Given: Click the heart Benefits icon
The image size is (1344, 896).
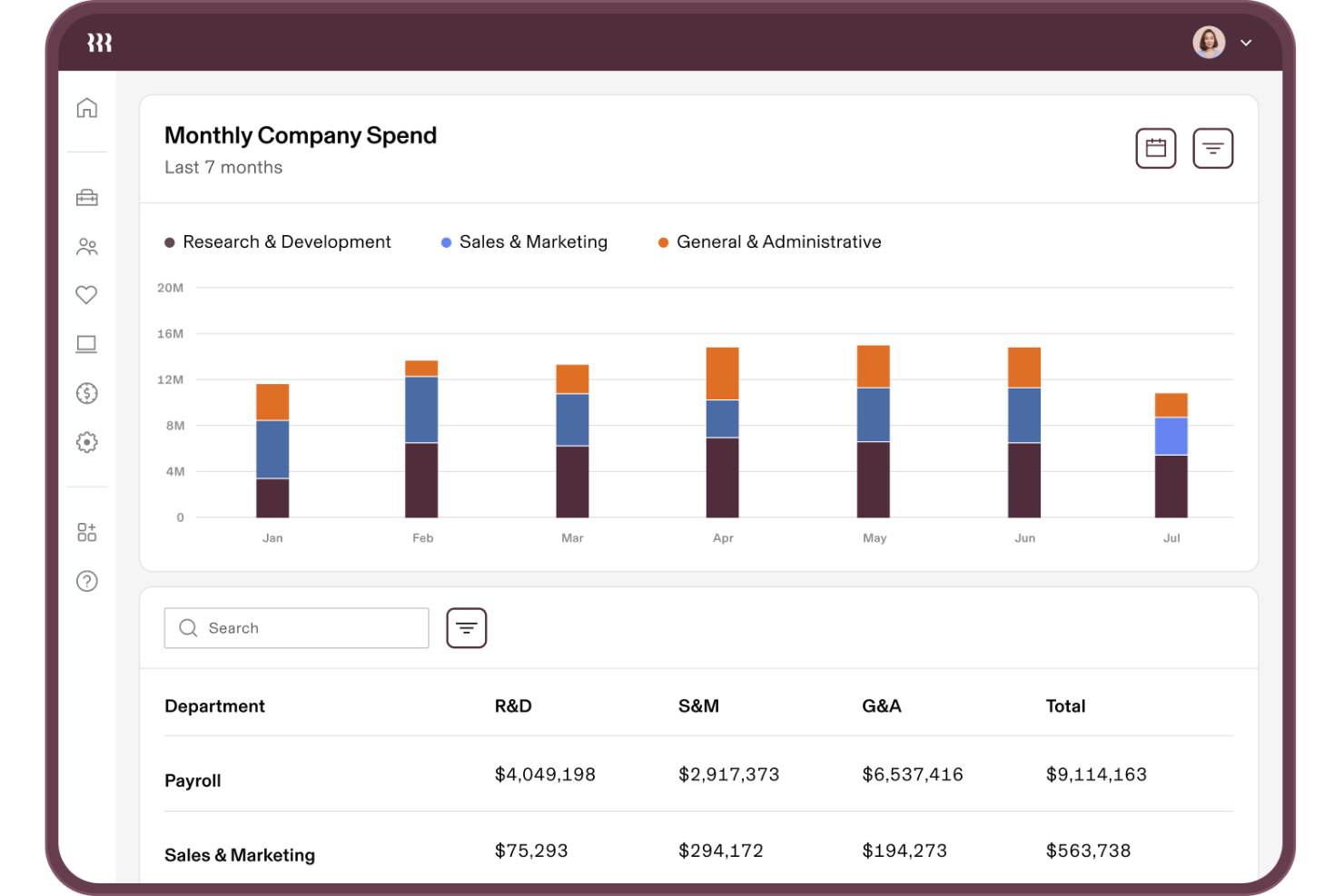Looking at the screenshot, I should coord(87,295).
